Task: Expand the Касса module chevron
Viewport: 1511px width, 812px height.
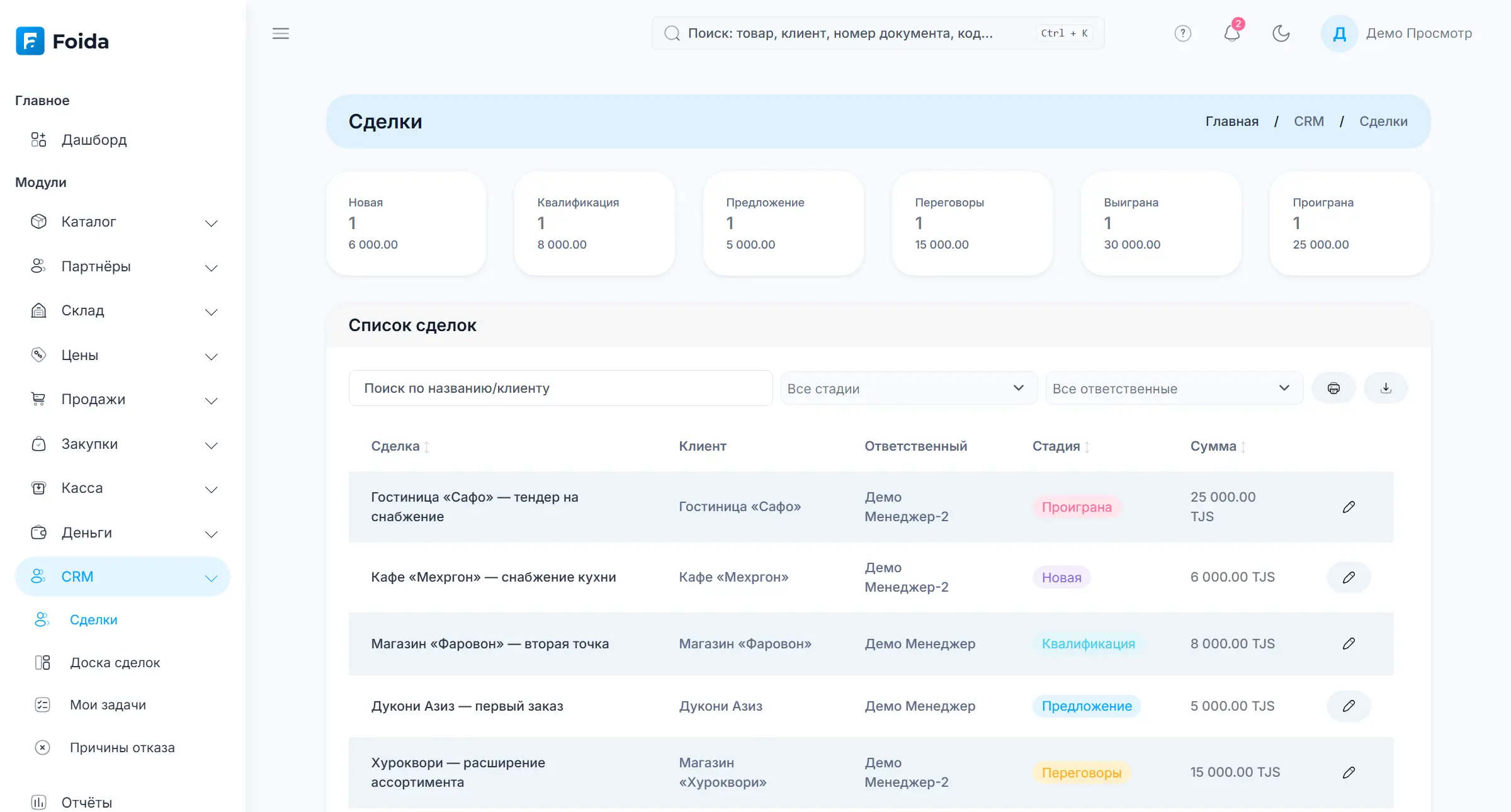Action: pyautogui.click(x=212, y=489)
